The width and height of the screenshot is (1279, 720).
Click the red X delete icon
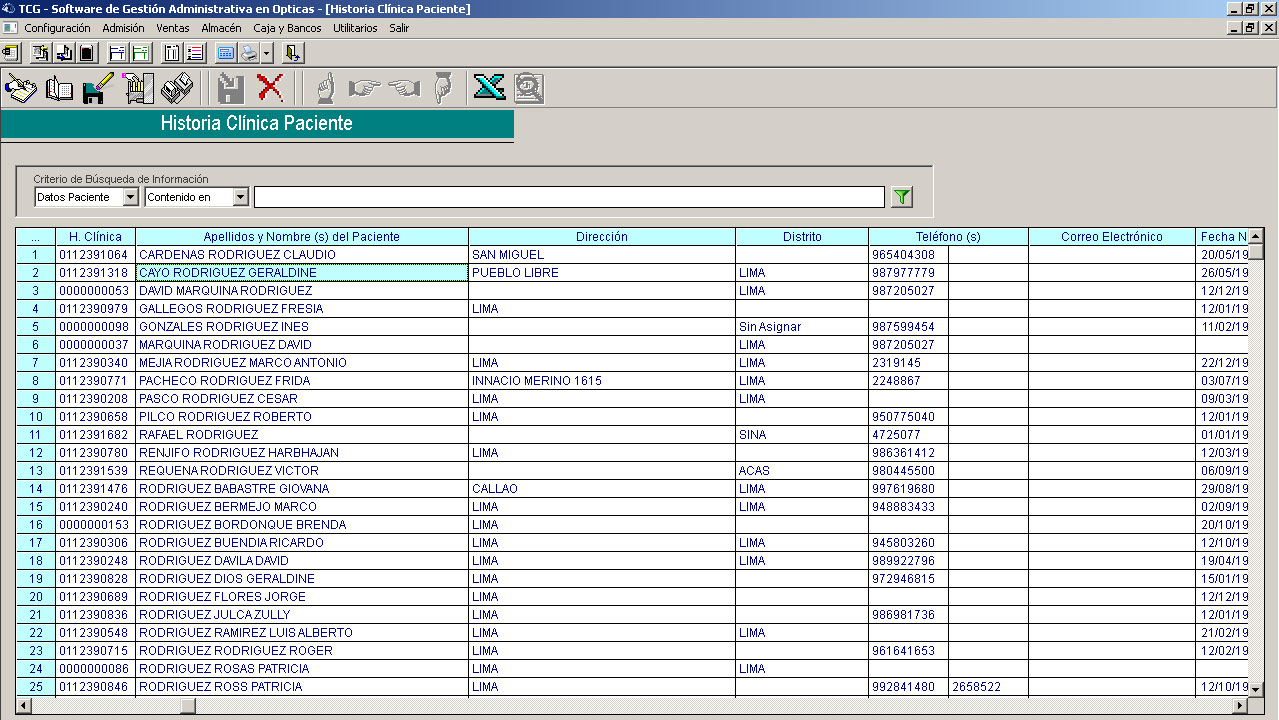pyautogui.click(x=270, y=89)
